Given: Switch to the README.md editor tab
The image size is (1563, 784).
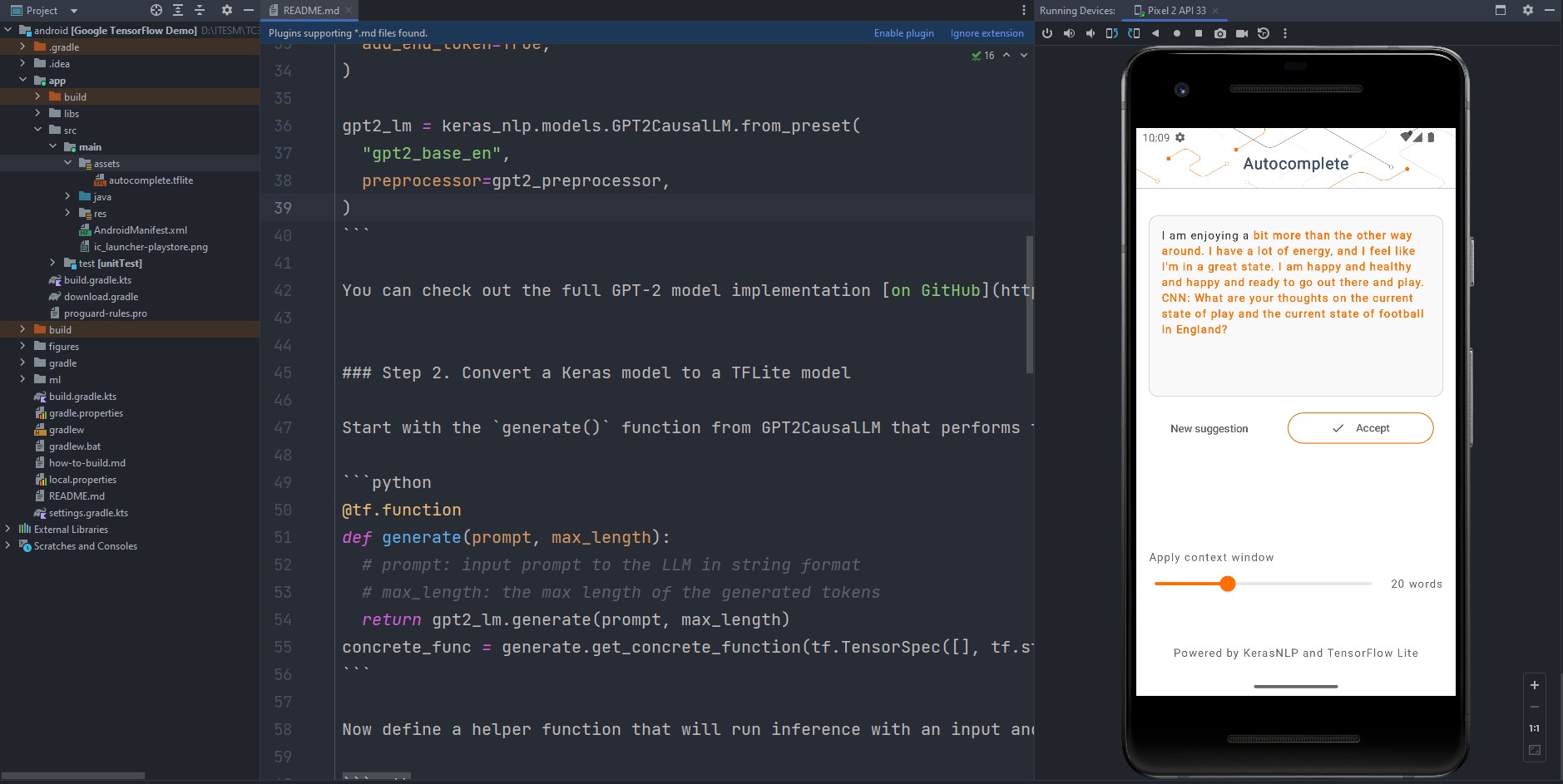Looking at the screenshot, I should pos(310,10).
